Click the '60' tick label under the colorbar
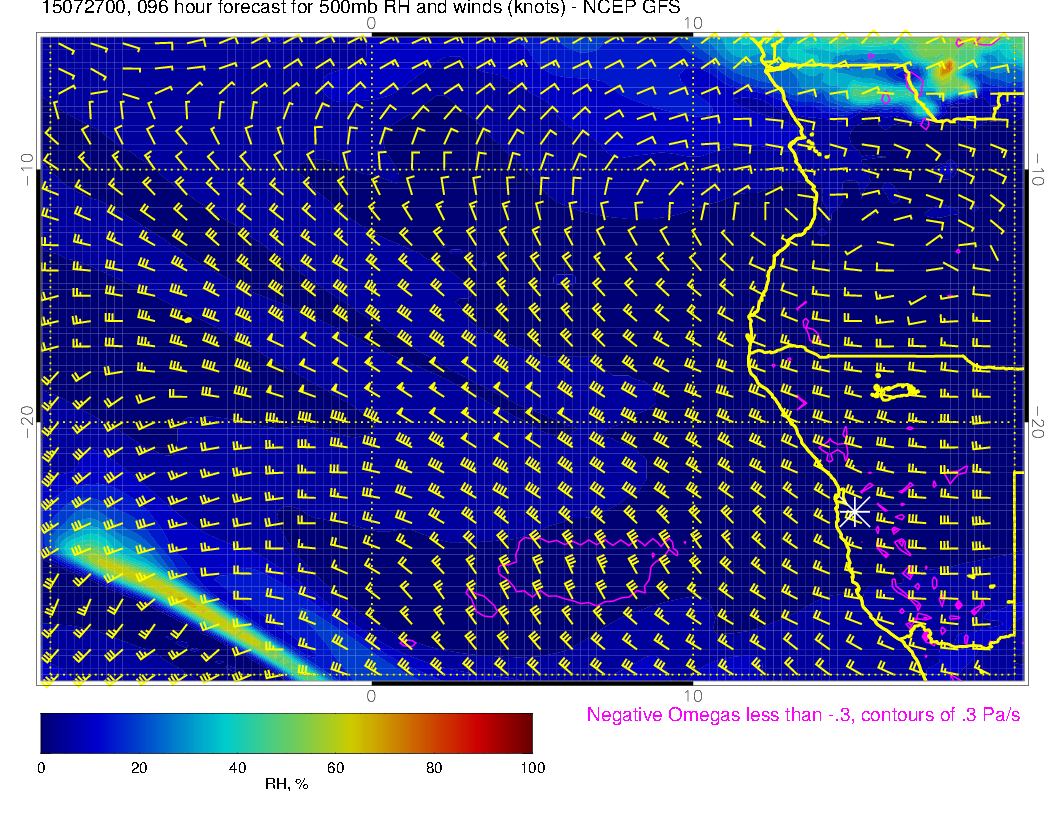The width and height of the screenshot is (1056, 816). pos(335,768)
